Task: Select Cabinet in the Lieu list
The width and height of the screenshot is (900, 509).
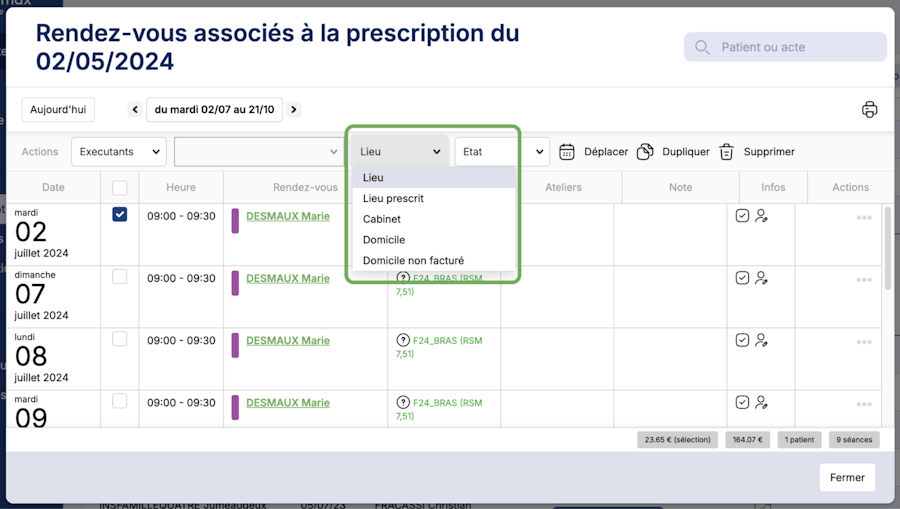Action: point(382,219)
